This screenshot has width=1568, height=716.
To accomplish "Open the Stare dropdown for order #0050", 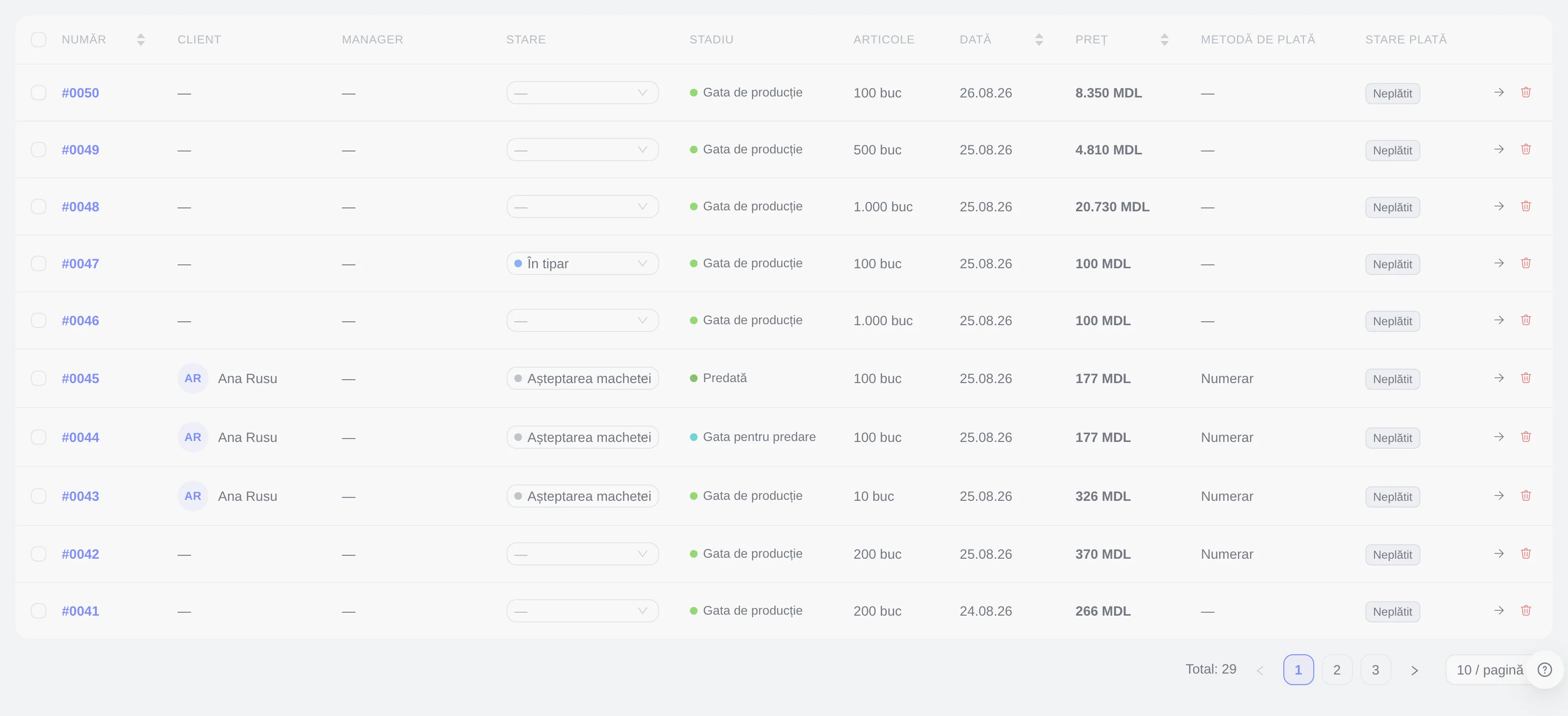I will 582,93.
